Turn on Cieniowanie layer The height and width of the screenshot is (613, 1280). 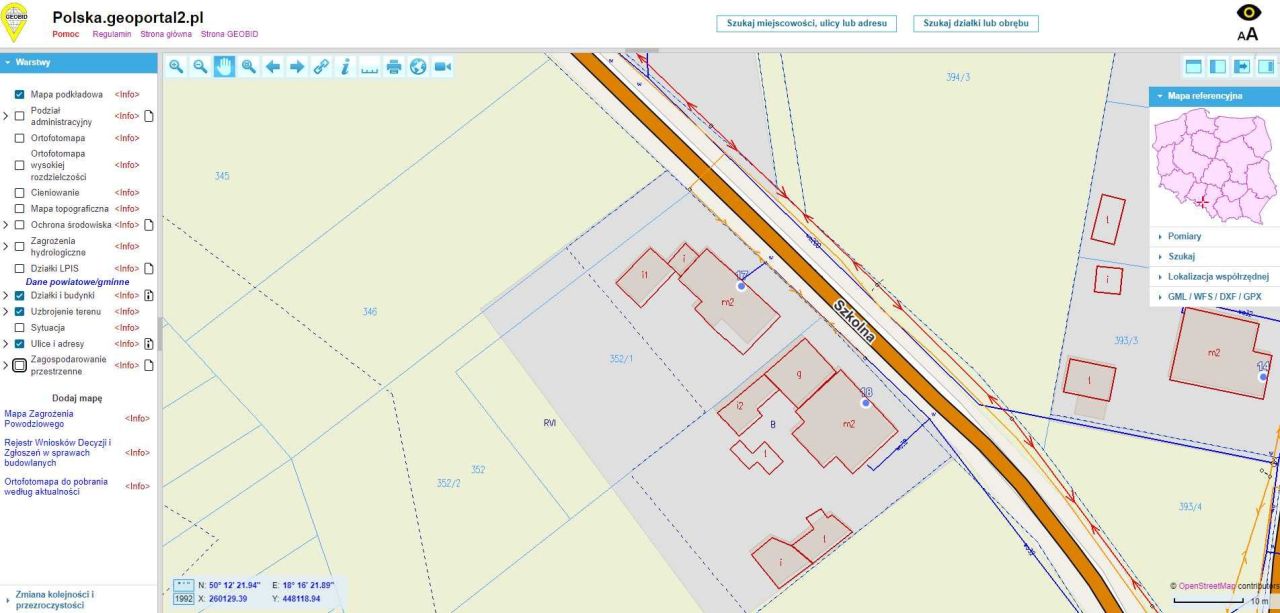tap(19, 192)
